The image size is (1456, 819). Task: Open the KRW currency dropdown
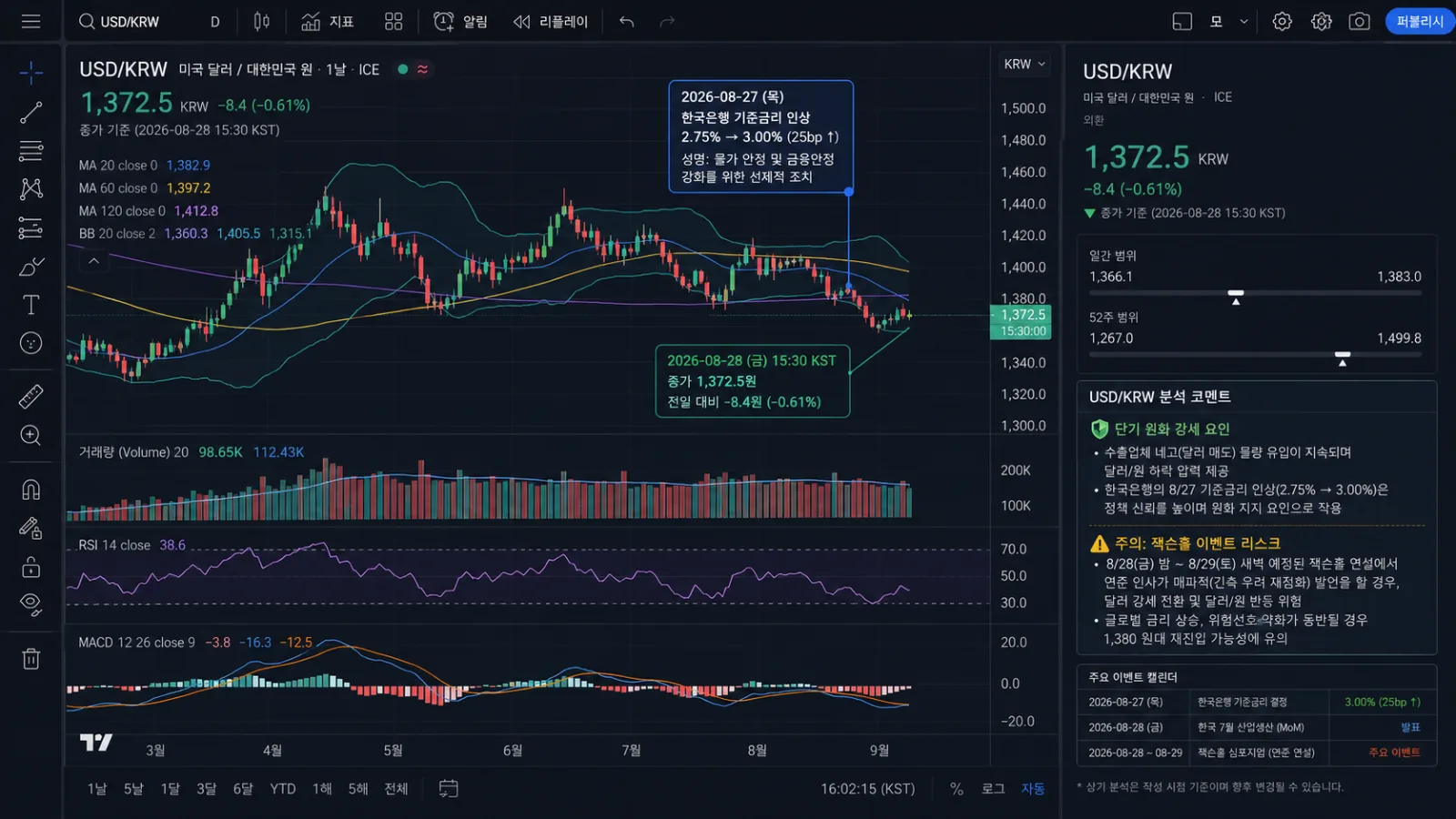pos(1025,65)
